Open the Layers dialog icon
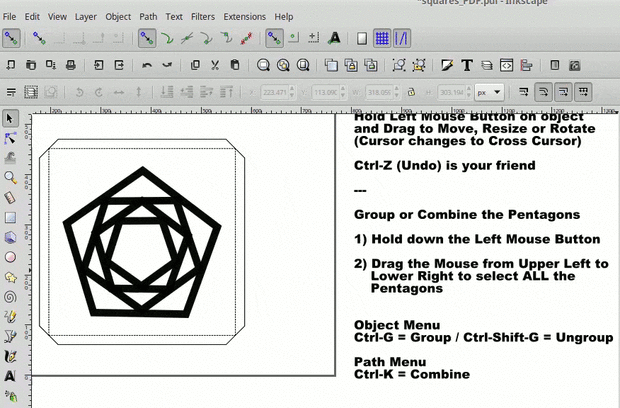 487,65
